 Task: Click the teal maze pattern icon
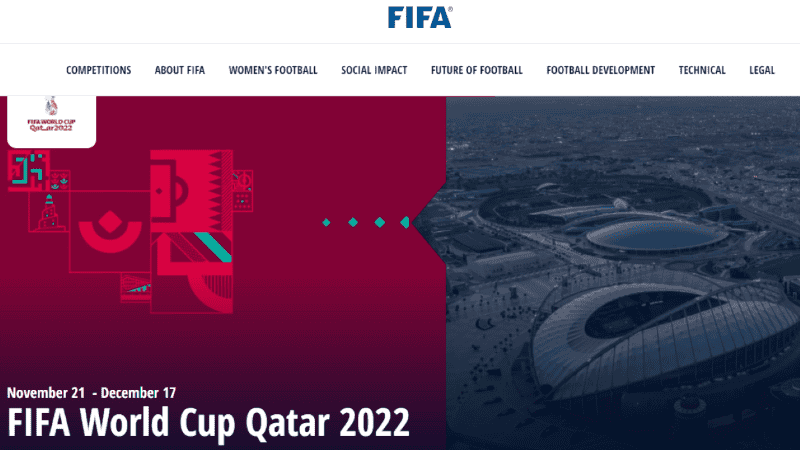(27, 169)
